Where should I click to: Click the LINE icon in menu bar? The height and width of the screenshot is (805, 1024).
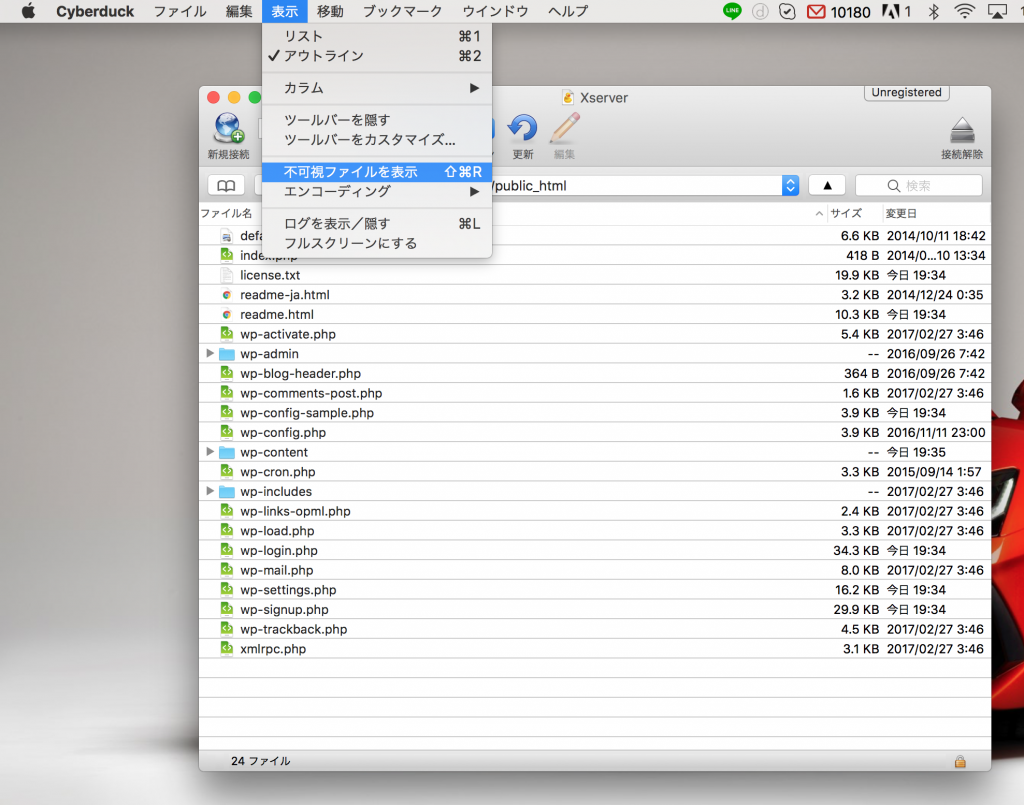(x=732, y=12)
